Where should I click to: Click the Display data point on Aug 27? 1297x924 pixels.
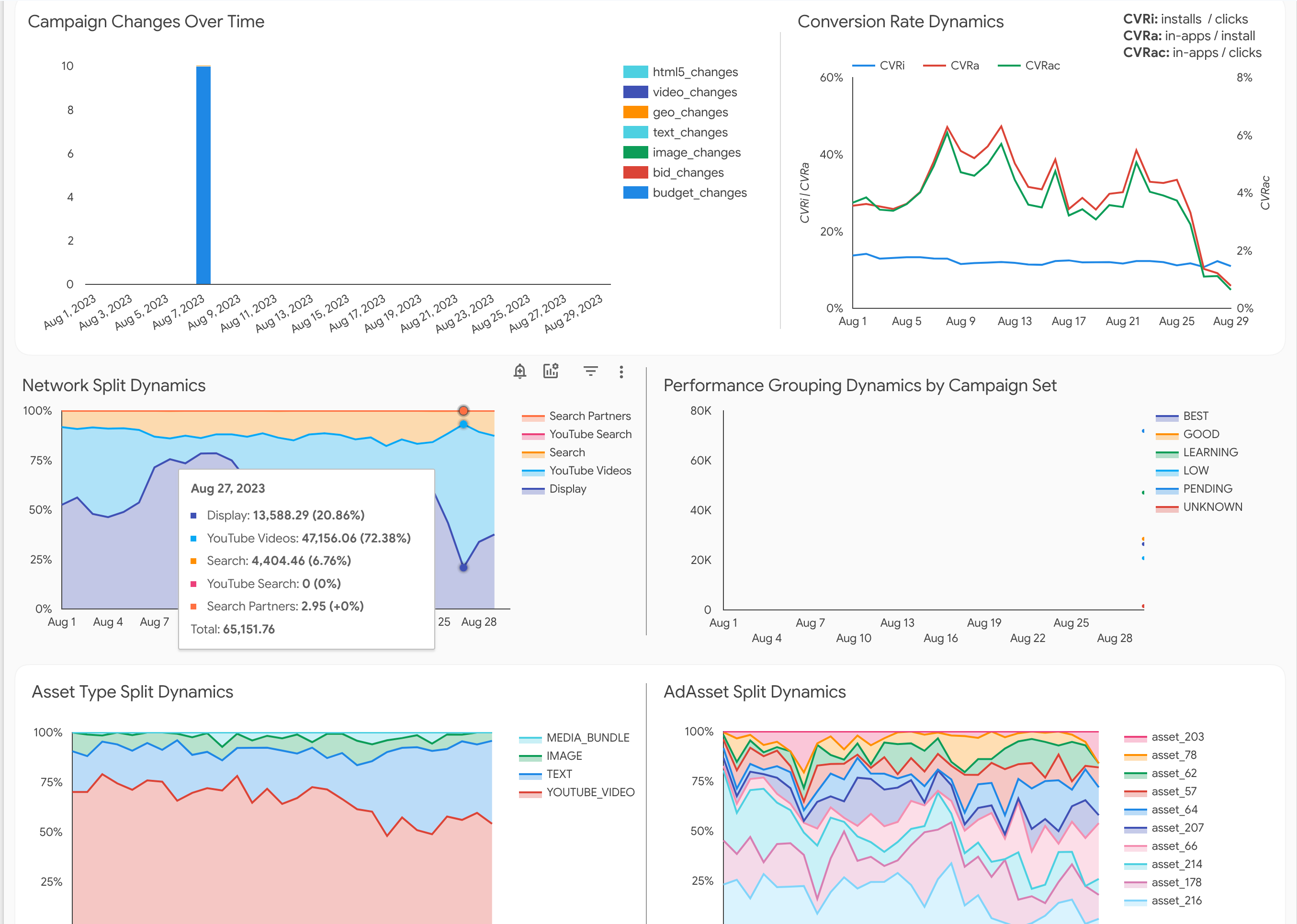463,567
